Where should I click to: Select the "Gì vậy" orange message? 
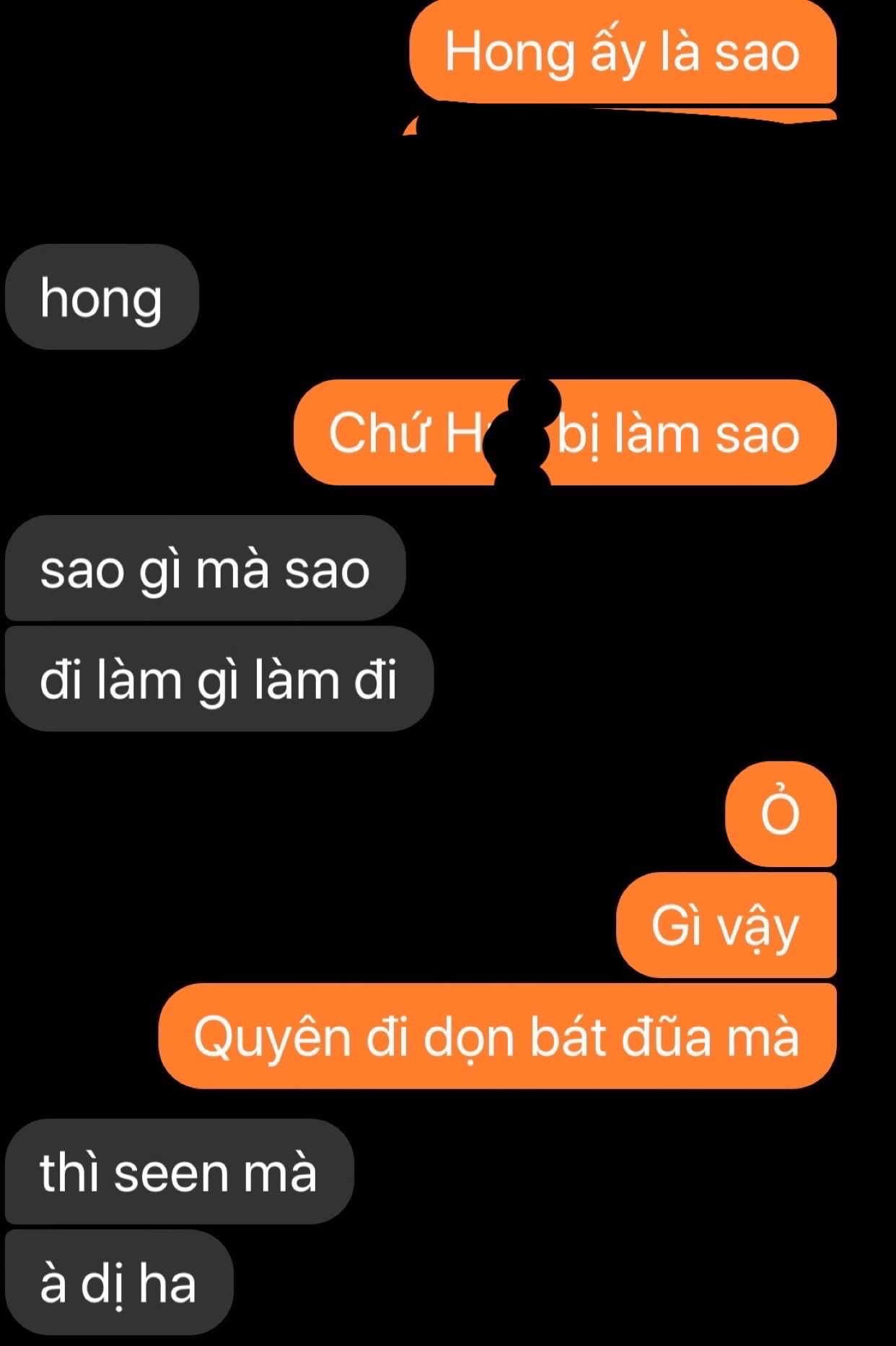coord(726,925)
